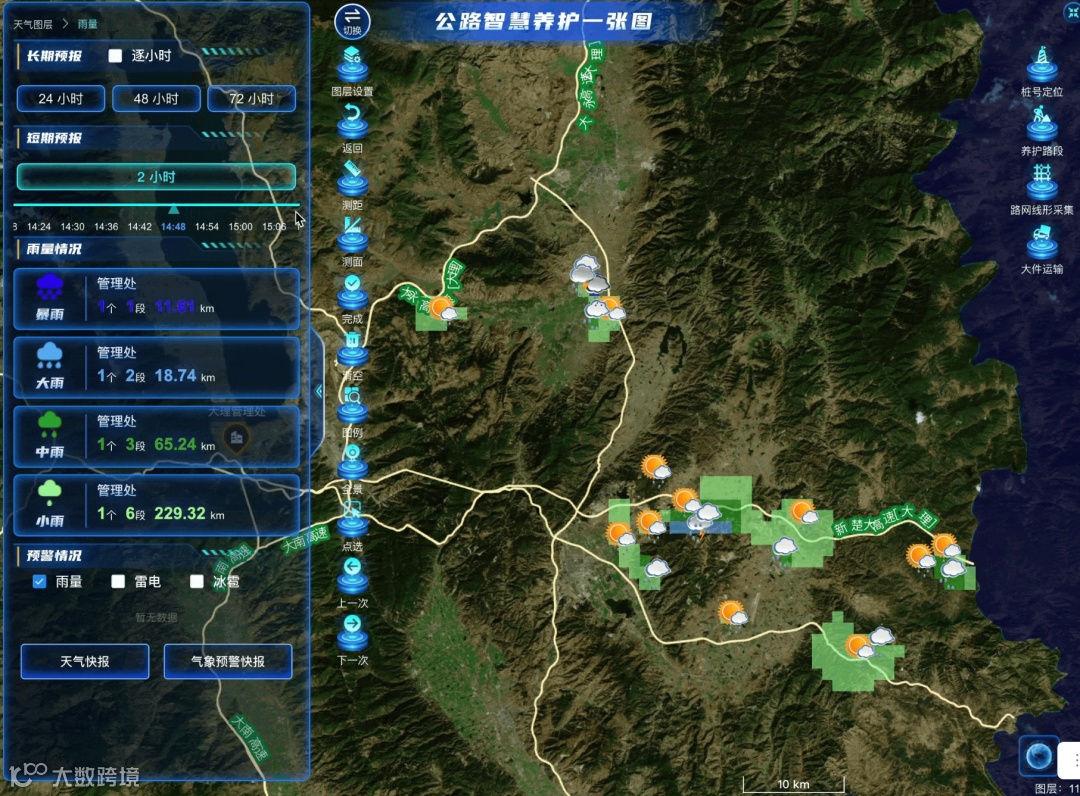Click the 大雨 heavy rain cloud icon

50,355
